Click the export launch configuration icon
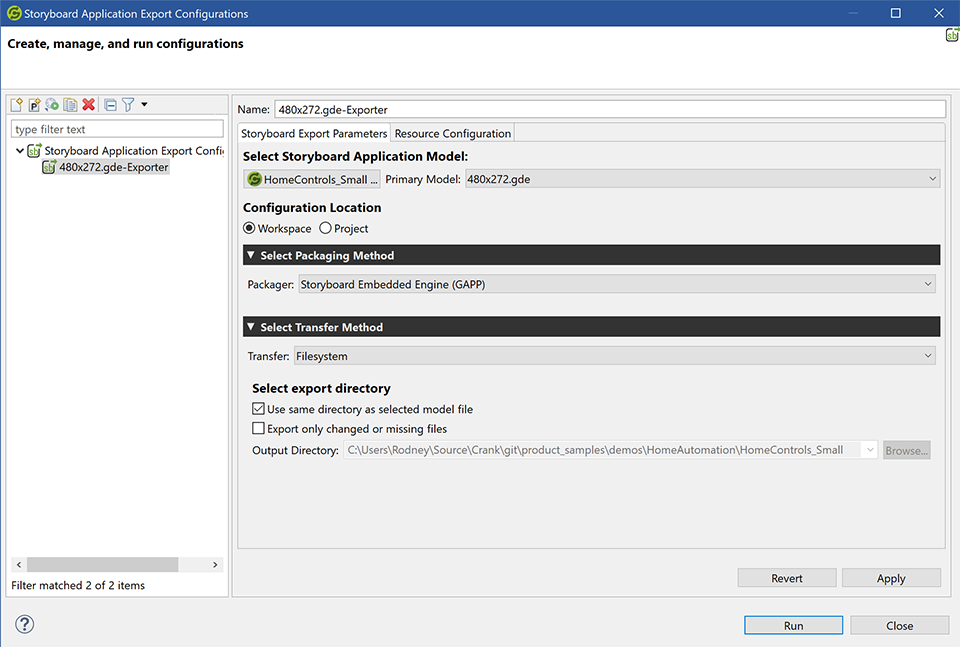 coord(52,105)
